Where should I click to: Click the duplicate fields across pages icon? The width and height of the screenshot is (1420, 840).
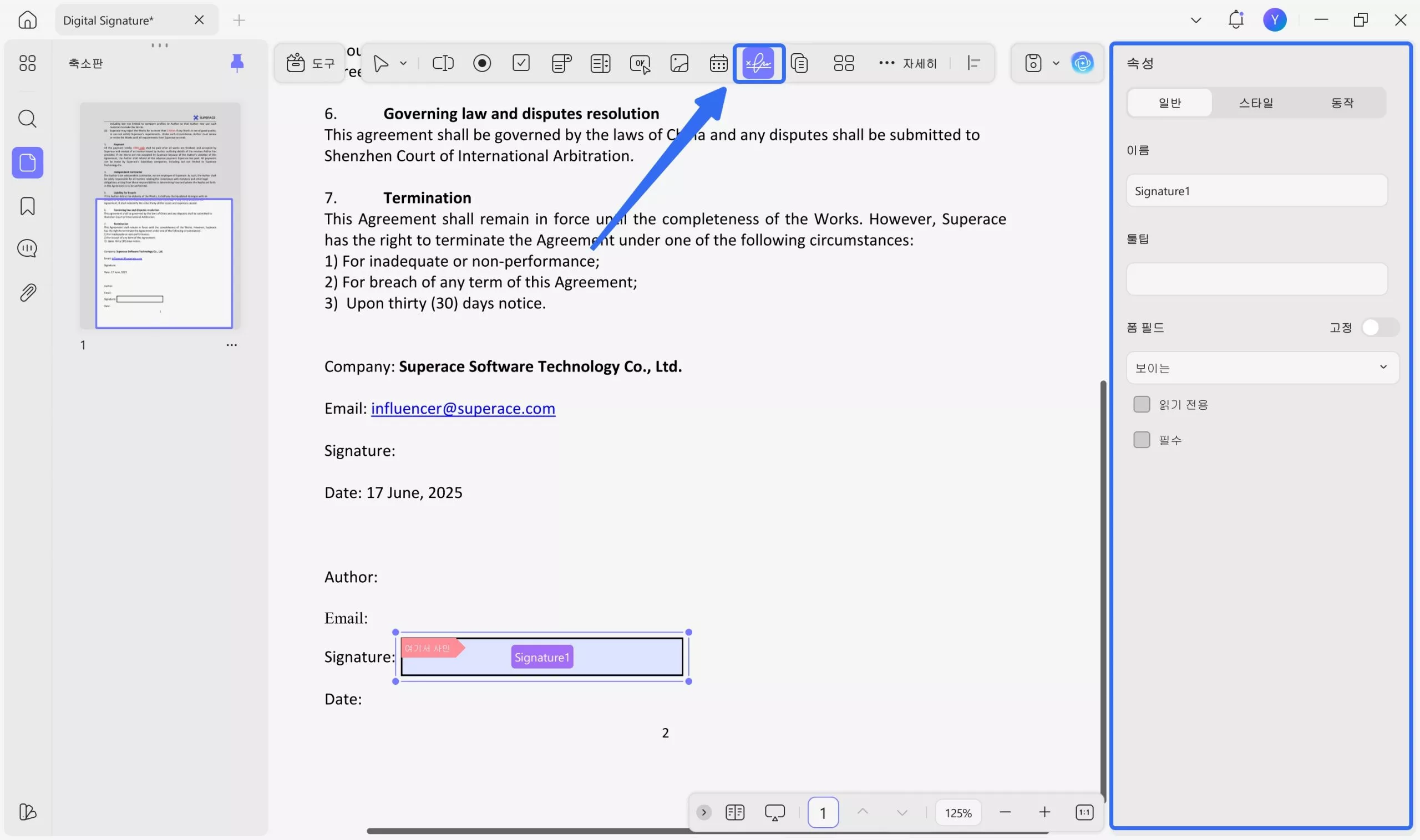point(799,63)
